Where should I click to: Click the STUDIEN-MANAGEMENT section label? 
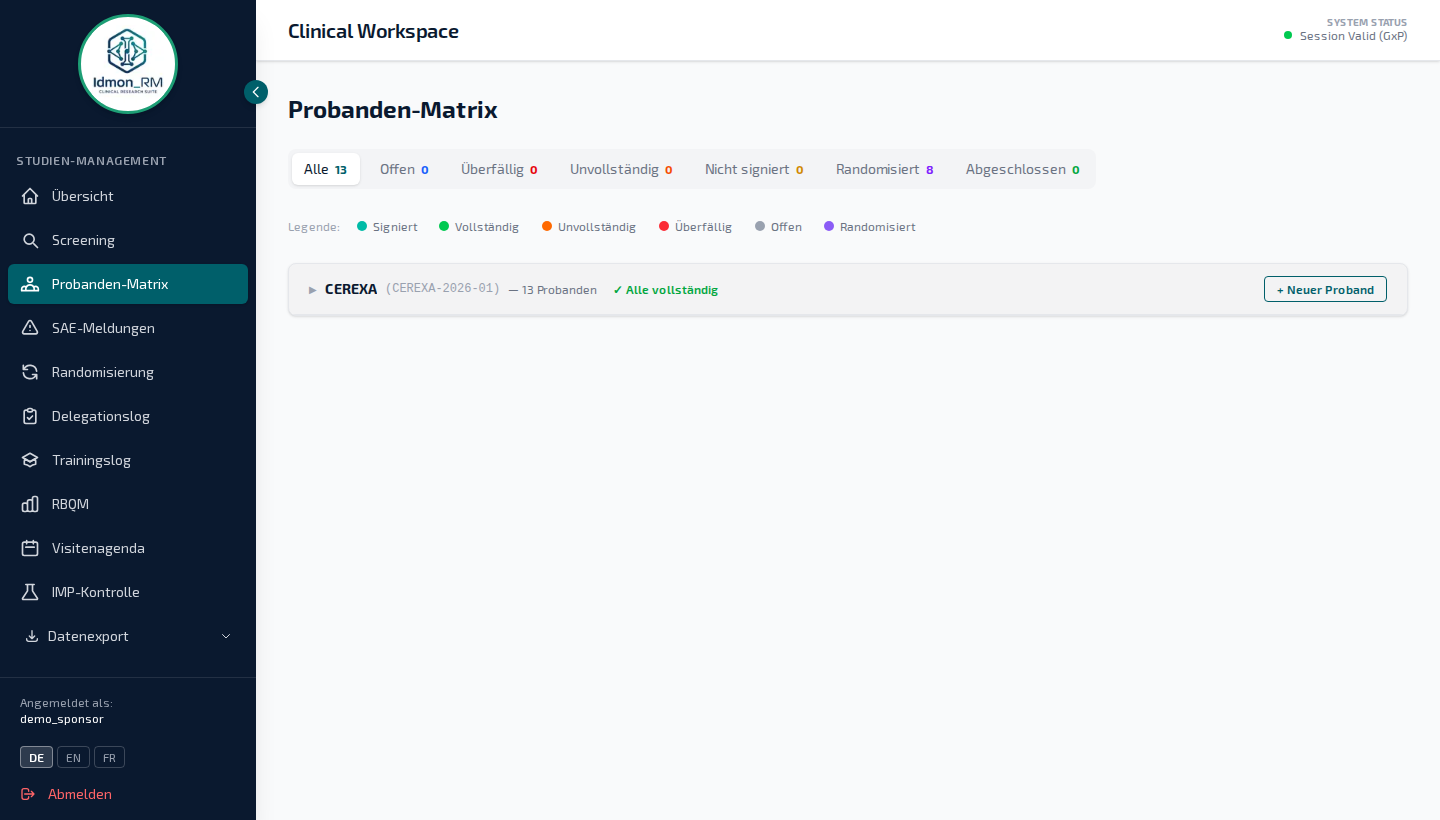(x=91, y=161)
